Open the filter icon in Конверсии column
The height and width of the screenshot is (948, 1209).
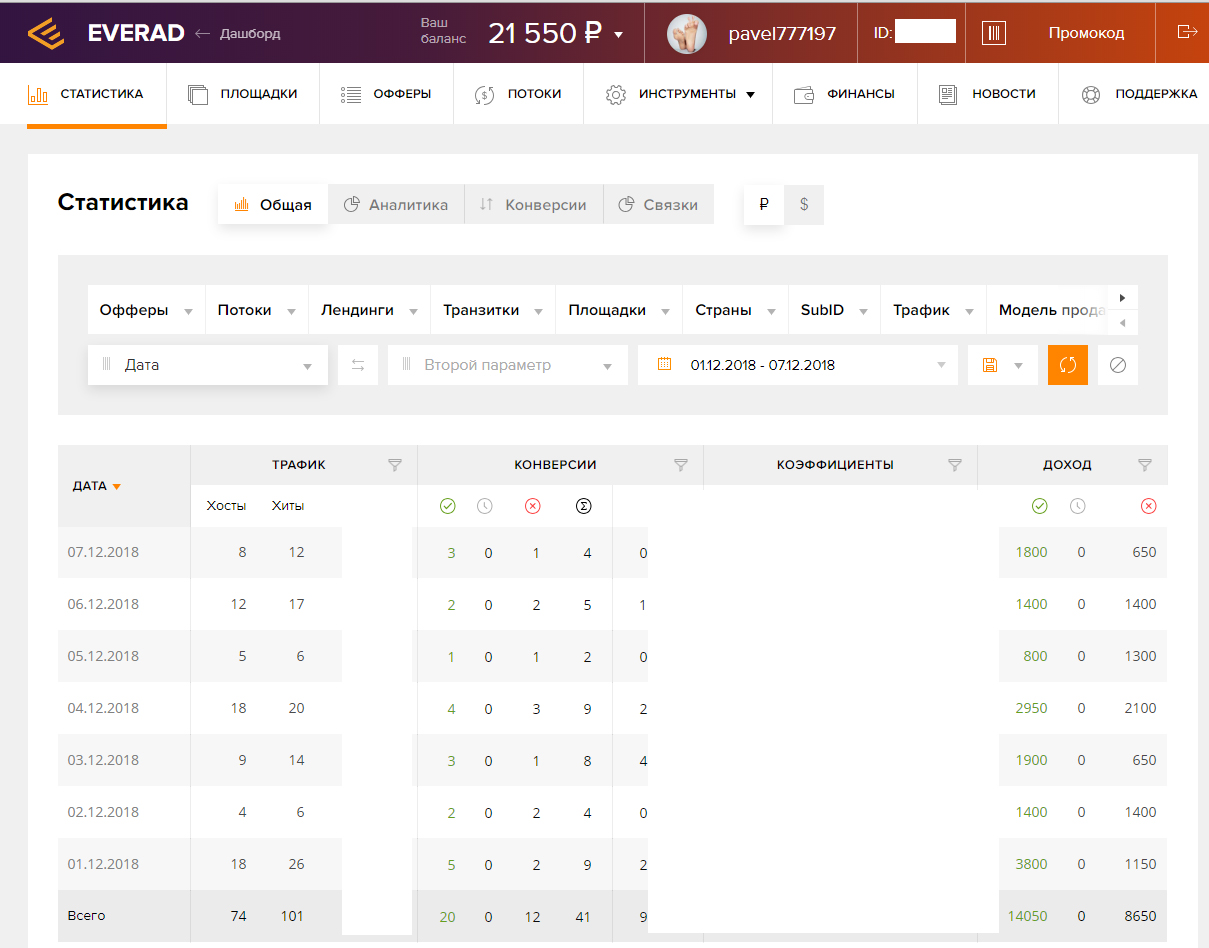(x=681, y=465)
